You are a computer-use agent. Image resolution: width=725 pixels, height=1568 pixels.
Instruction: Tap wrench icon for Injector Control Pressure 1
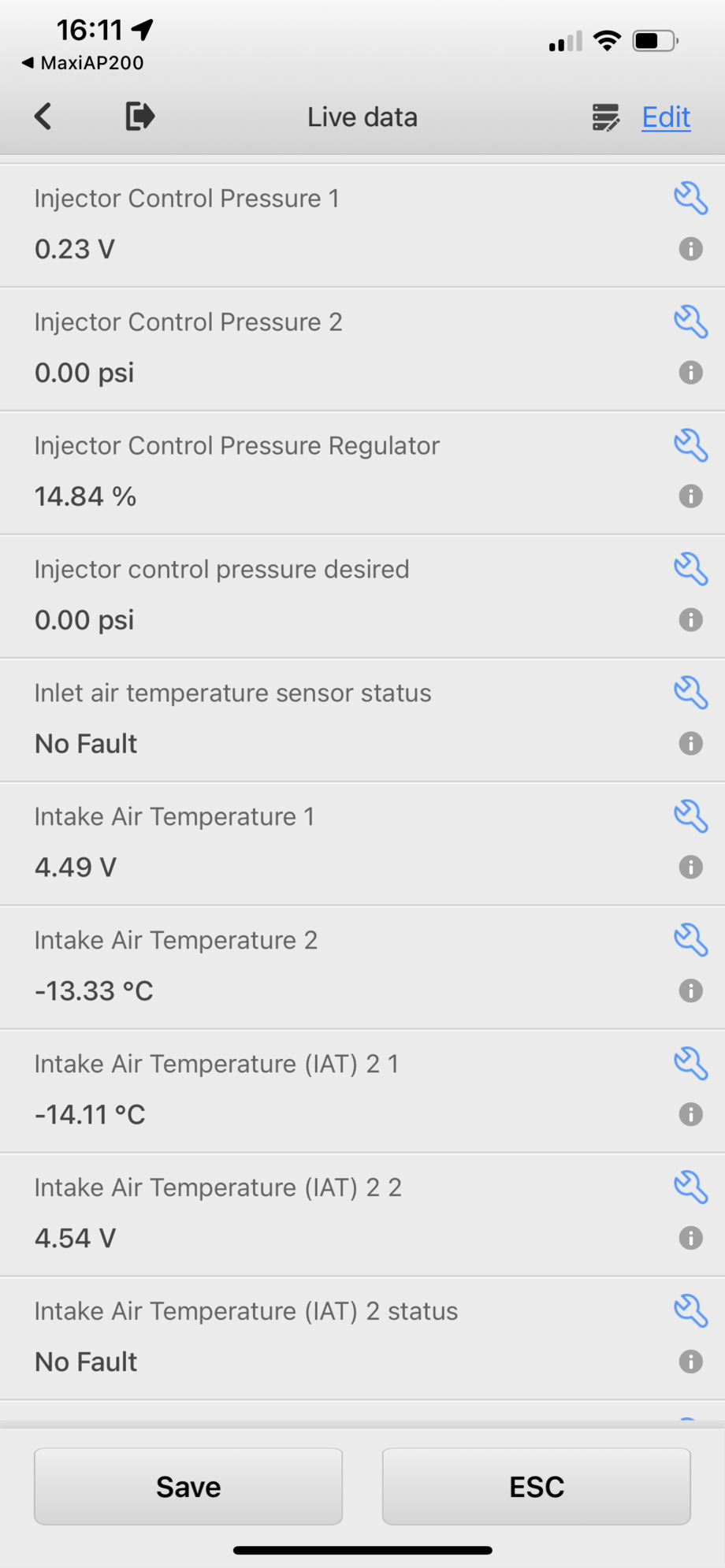690,199
